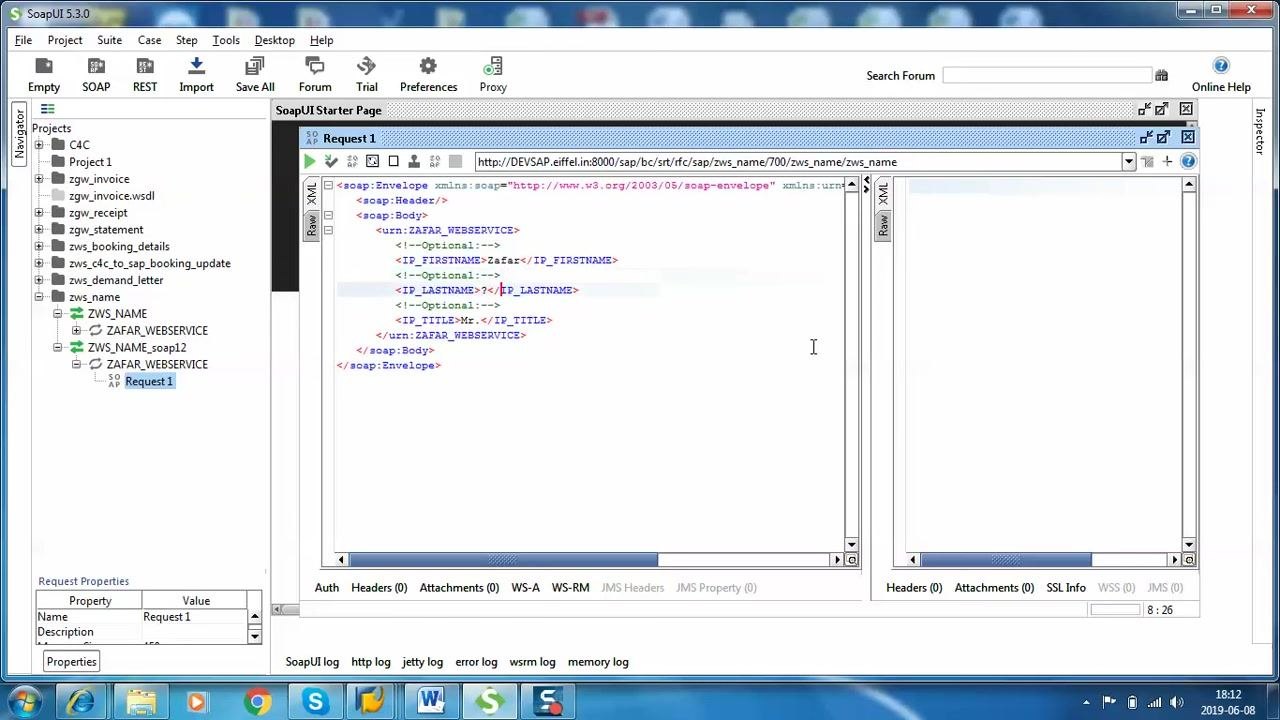Open the request Auth tab
The height and width of the screenshot is (720, 1280).
(327, 588)
